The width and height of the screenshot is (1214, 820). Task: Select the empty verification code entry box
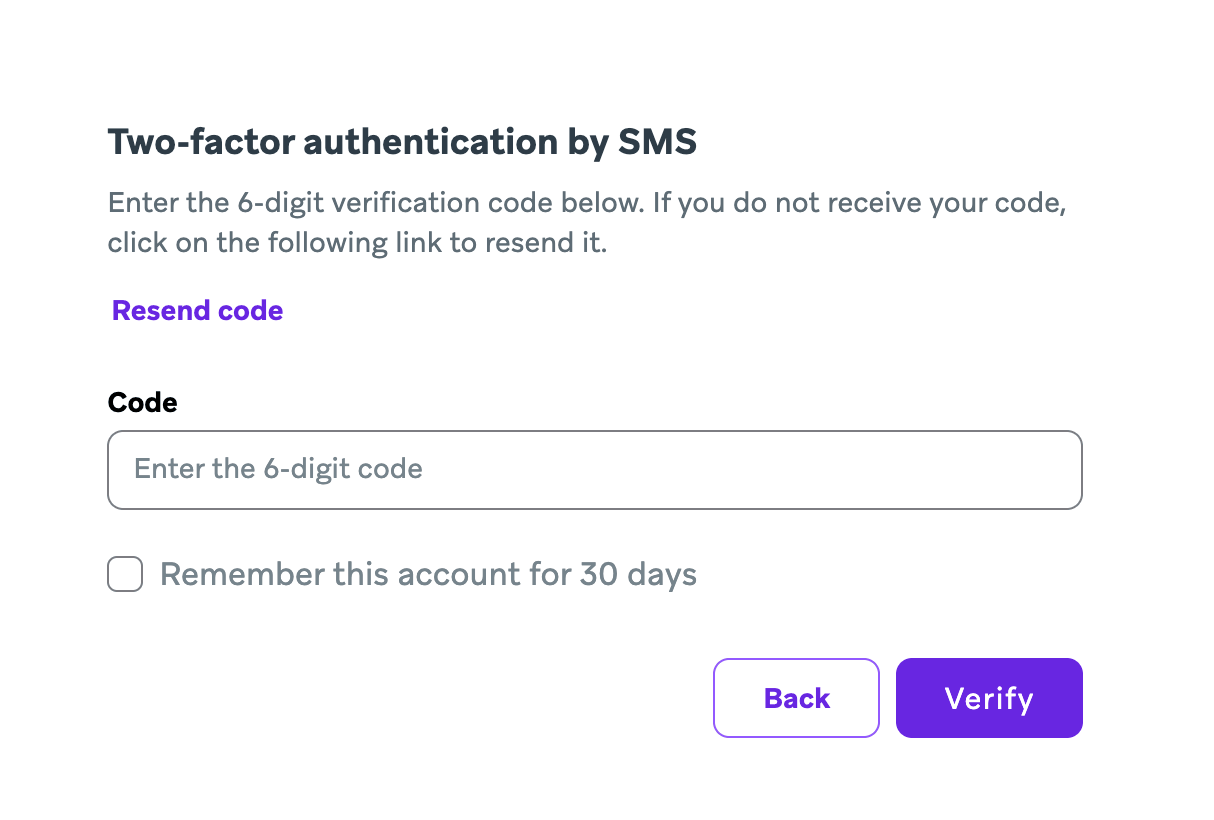coord(594,469)
